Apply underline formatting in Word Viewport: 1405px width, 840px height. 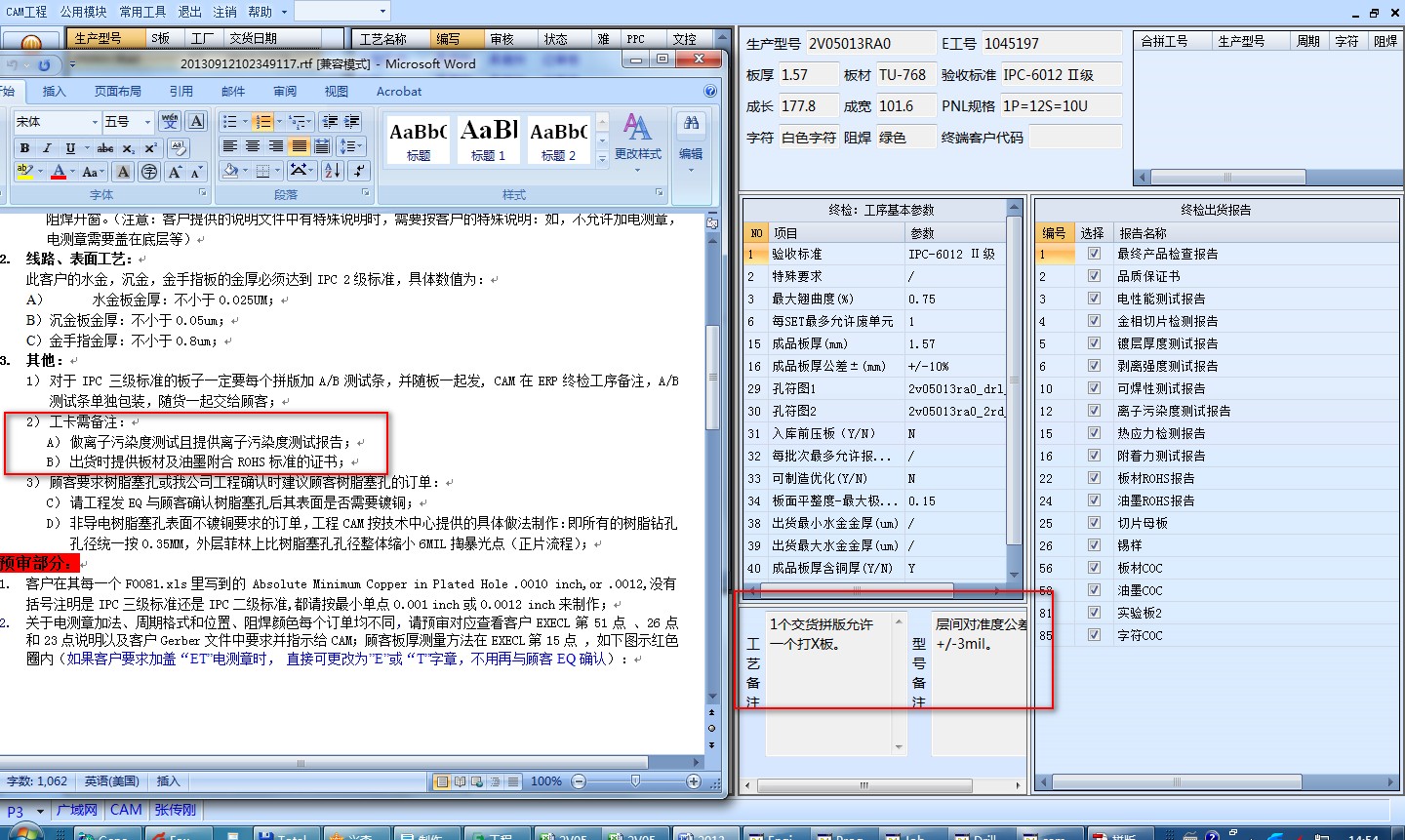(70, 148)
